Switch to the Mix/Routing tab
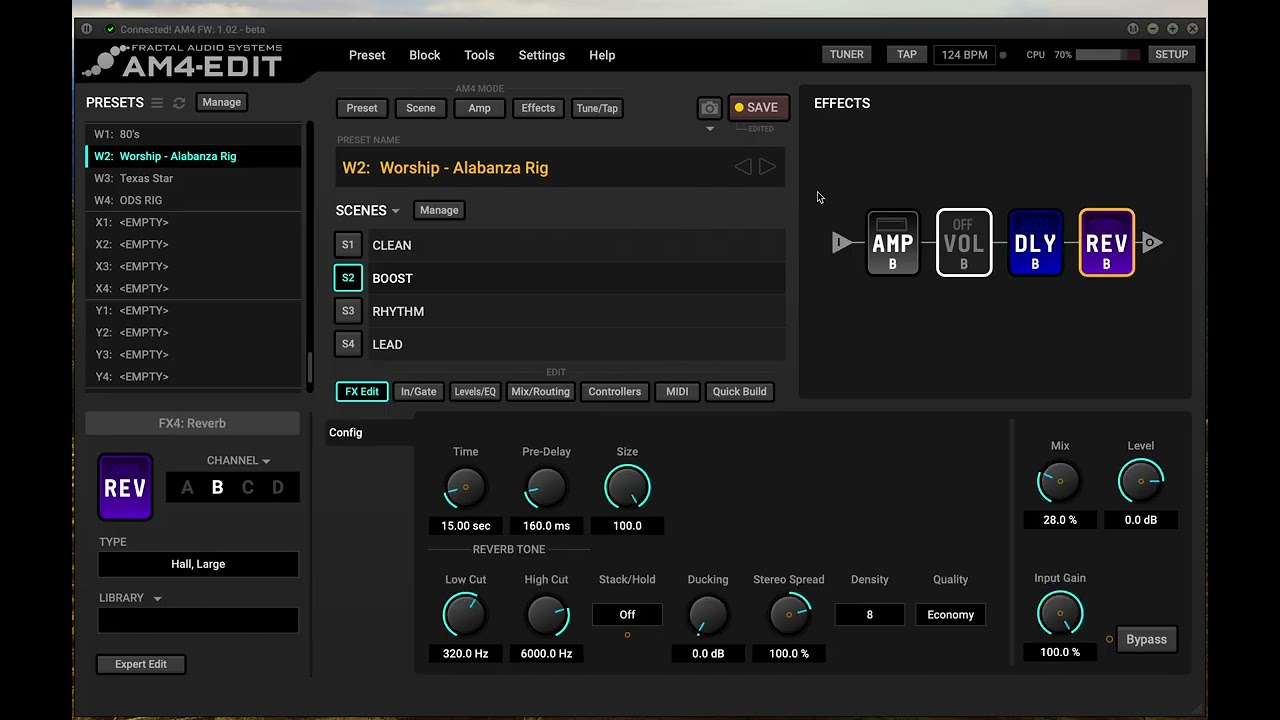 (x=540, y=392)
